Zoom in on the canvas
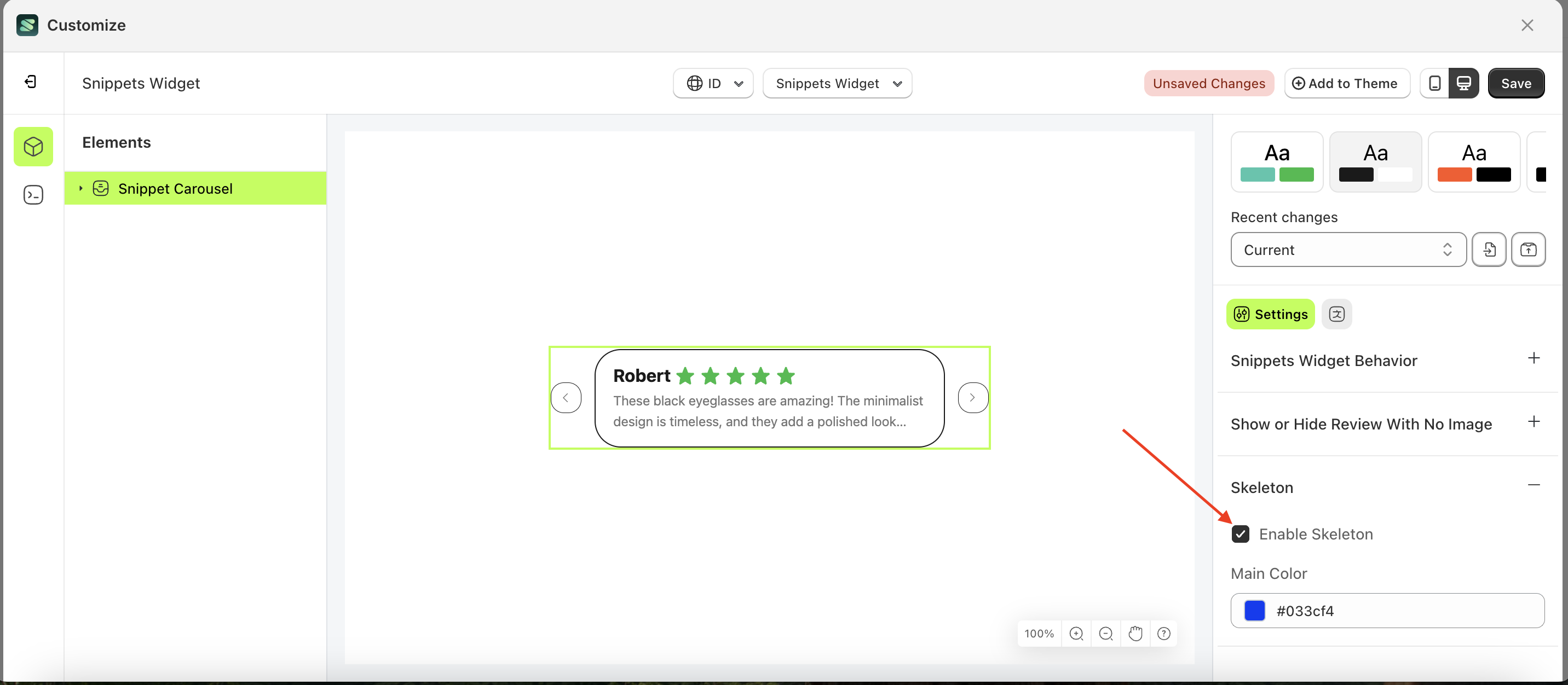Screen dimensions: 1568x685 [1076, 633]
